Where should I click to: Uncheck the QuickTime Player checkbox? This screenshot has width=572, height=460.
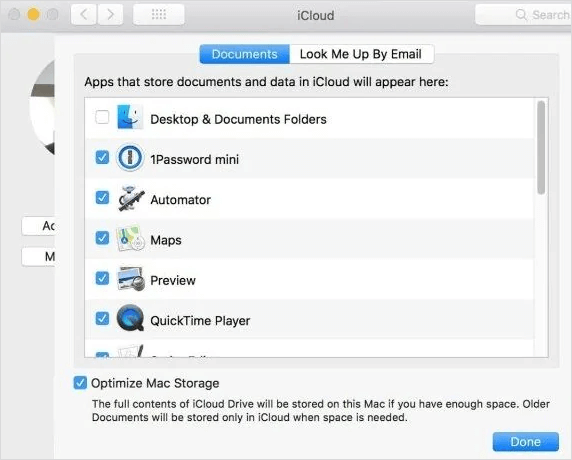(102, 318)
